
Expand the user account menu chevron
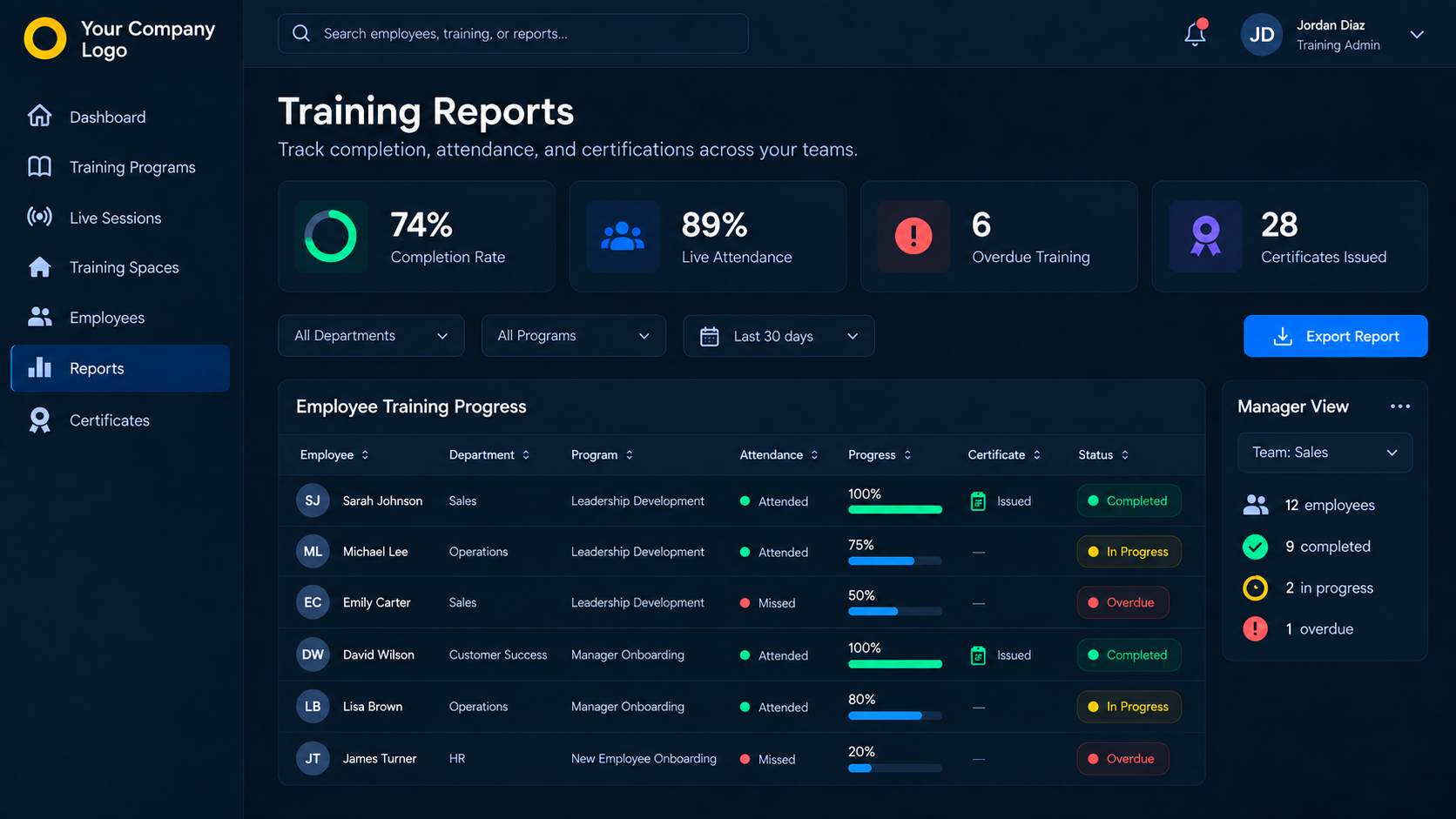[x=1417, y=35]
